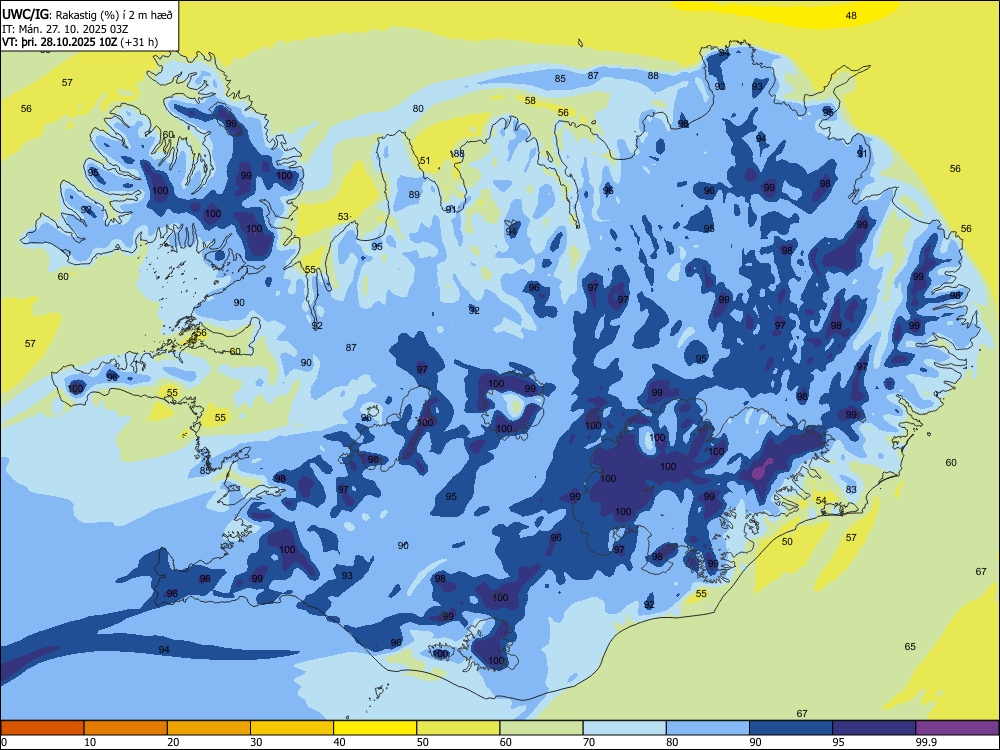
Task: Click the orange 10–20 legend swatch
Action: [x=126, y=728]
